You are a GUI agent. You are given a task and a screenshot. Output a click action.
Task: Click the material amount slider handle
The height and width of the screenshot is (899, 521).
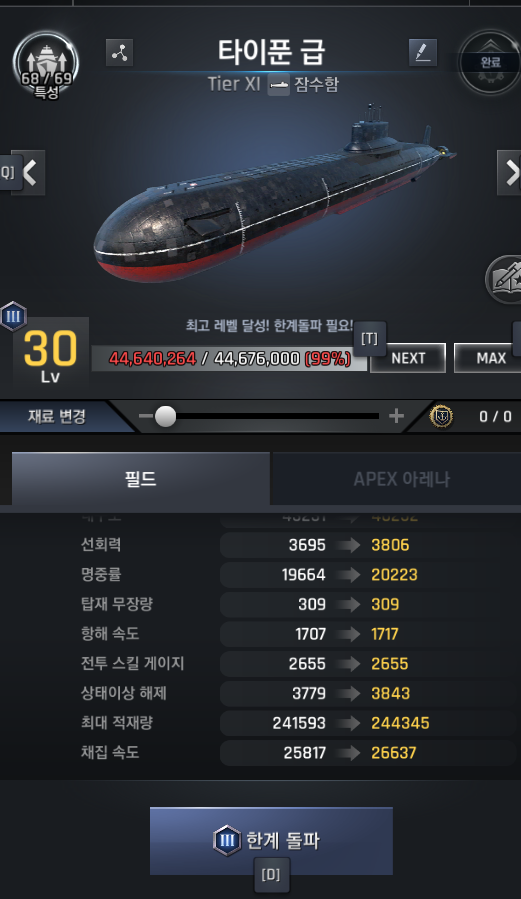(x=166, y=416)
